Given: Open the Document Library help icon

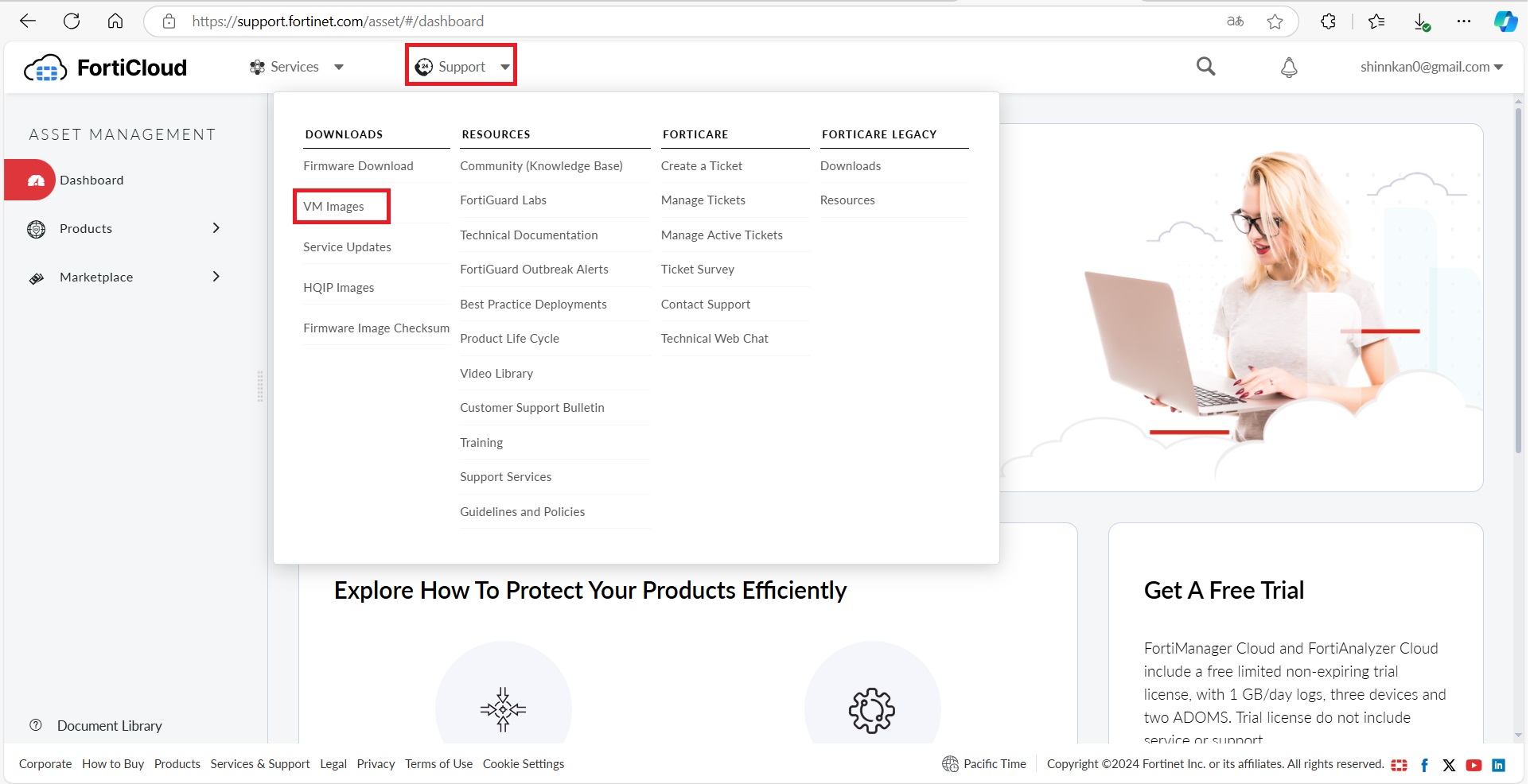Looking at the screenshot, I should 36,725.
